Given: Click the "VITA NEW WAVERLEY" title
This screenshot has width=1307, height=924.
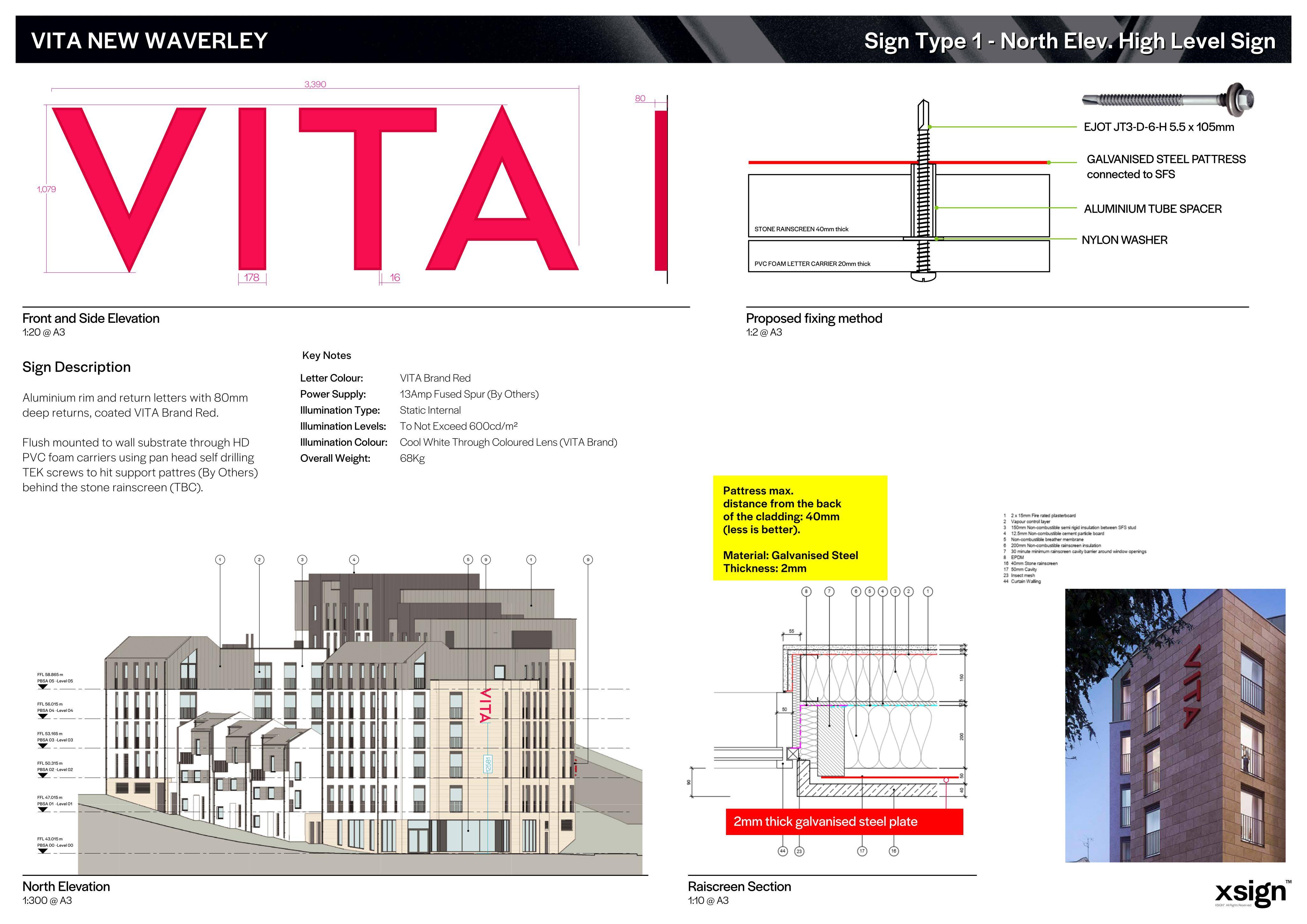Looking at the screenshot, I should coord(149,41).
